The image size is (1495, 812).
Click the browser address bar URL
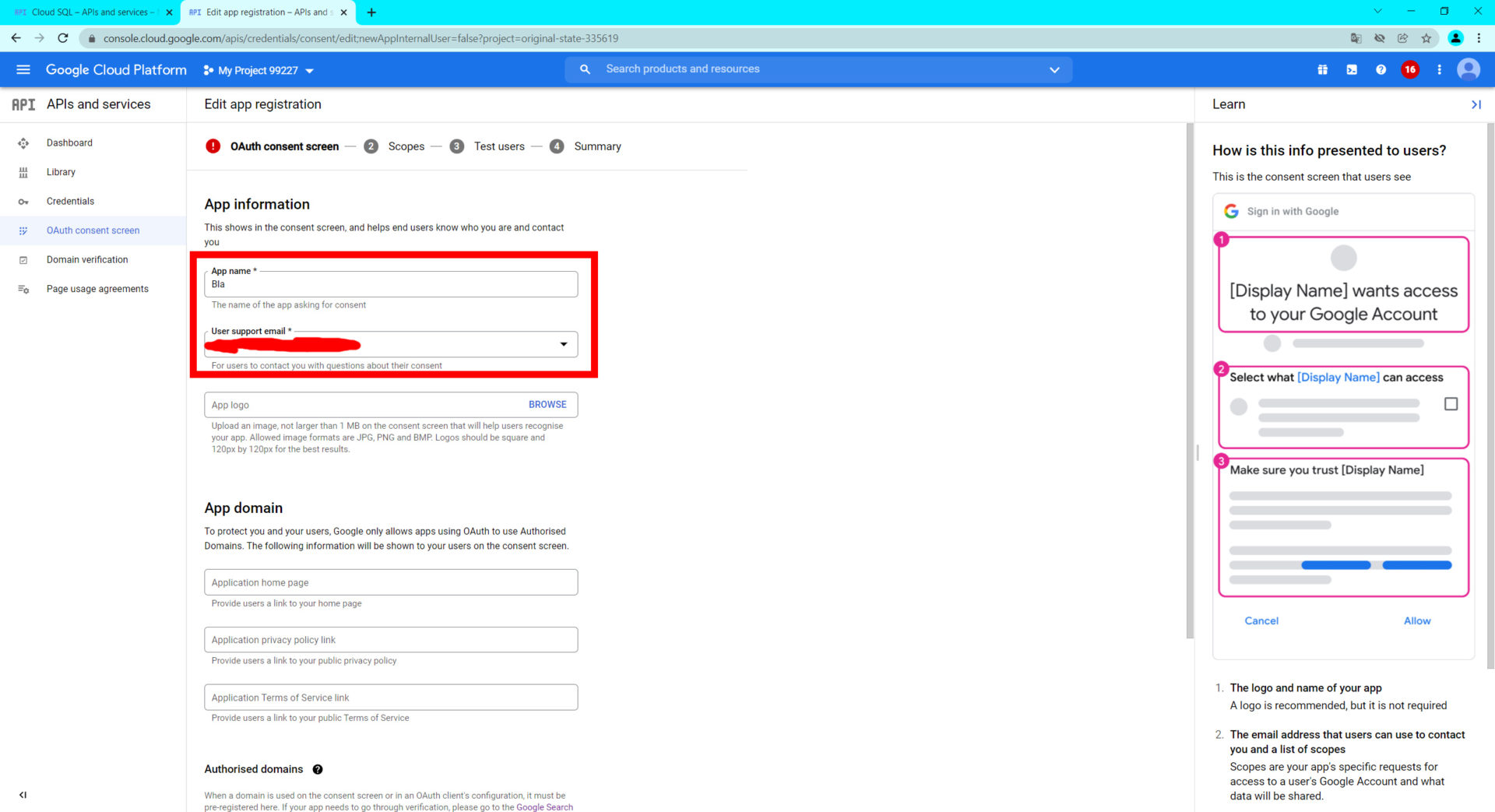pos(361,38)
